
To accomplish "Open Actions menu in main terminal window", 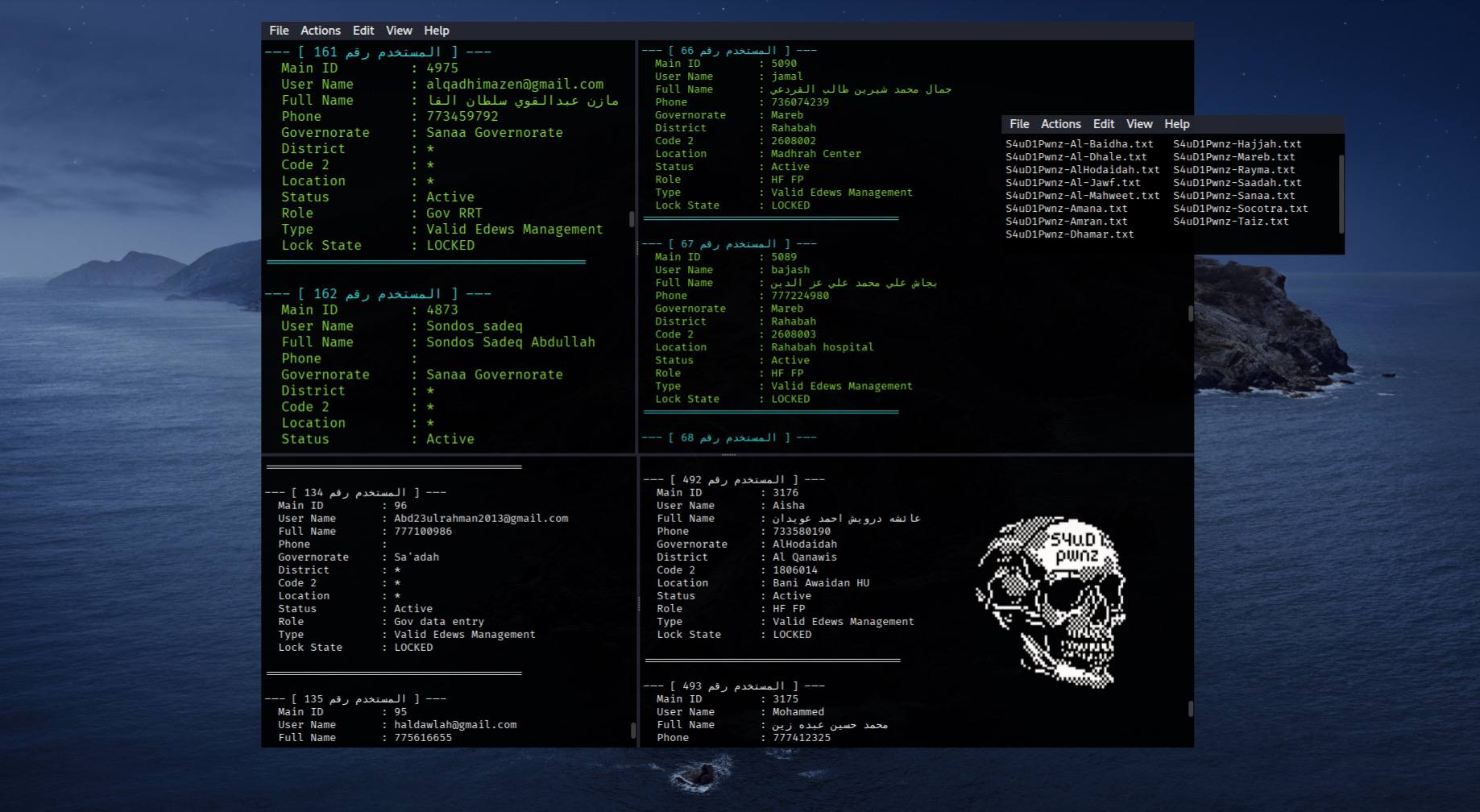I will [x=321, y=31].
